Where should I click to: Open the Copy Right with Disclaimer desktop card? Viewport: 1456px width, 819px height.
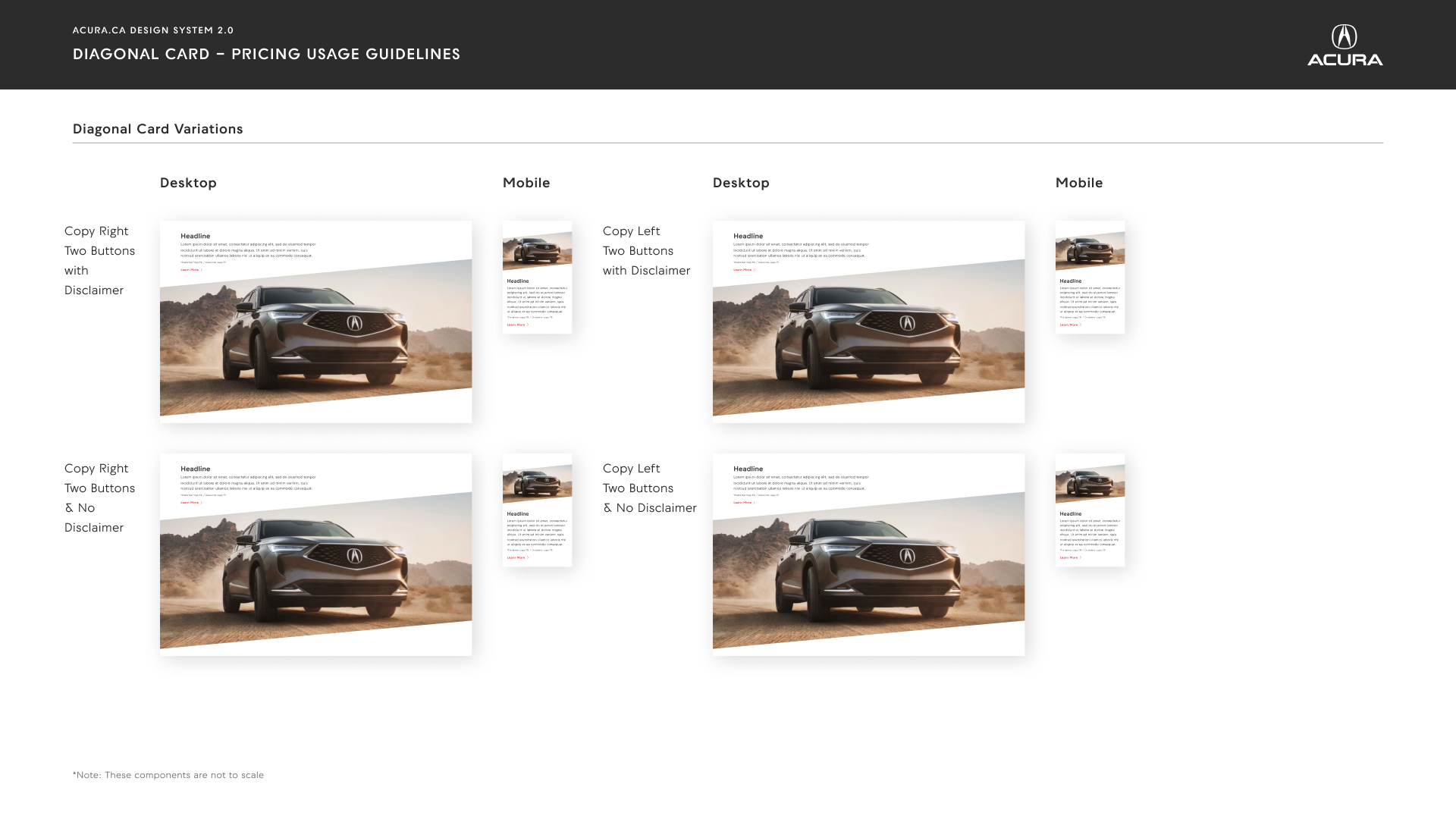315,322
